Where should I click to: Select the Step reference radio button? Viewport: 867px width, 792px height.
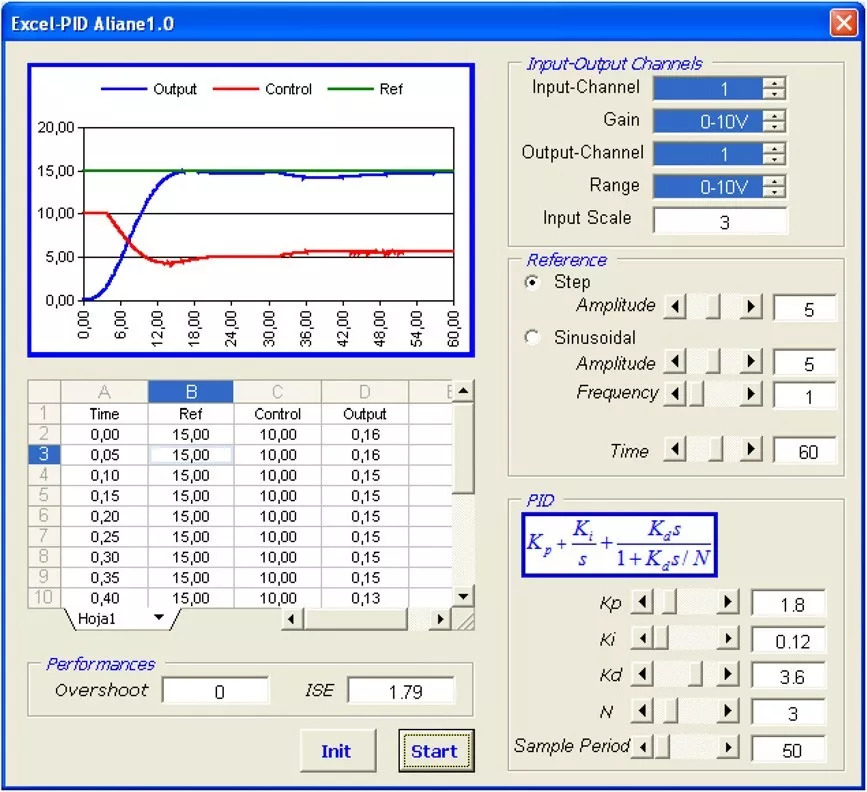[533, 283]
